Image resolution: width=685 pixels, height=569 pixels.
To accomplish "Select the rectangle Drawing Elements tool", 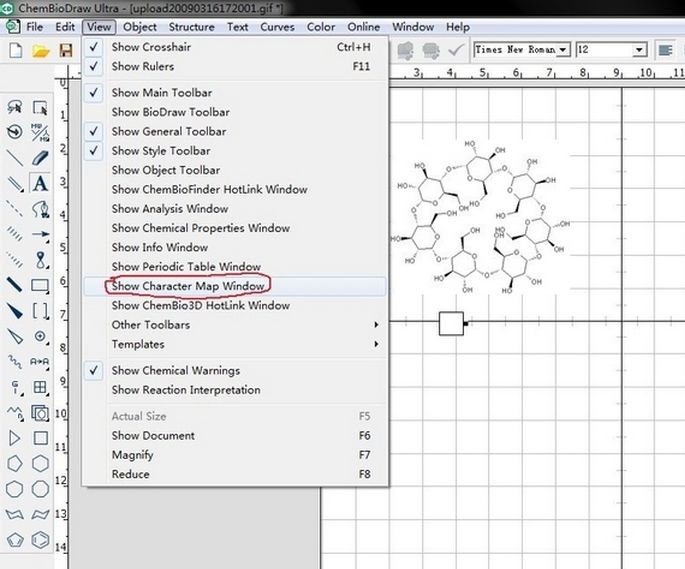I will (40, 285).
